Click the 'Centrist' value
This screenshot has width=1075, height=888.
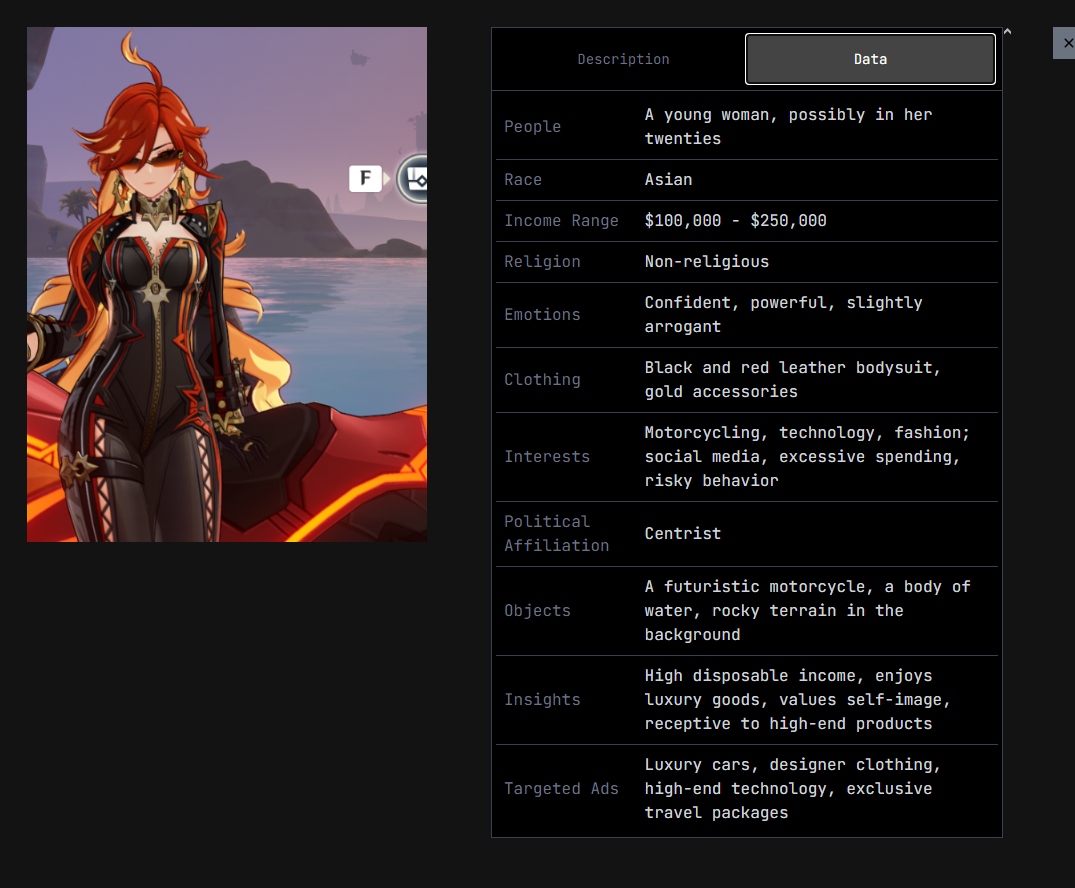pyautogui.click(x=683, y=533)
